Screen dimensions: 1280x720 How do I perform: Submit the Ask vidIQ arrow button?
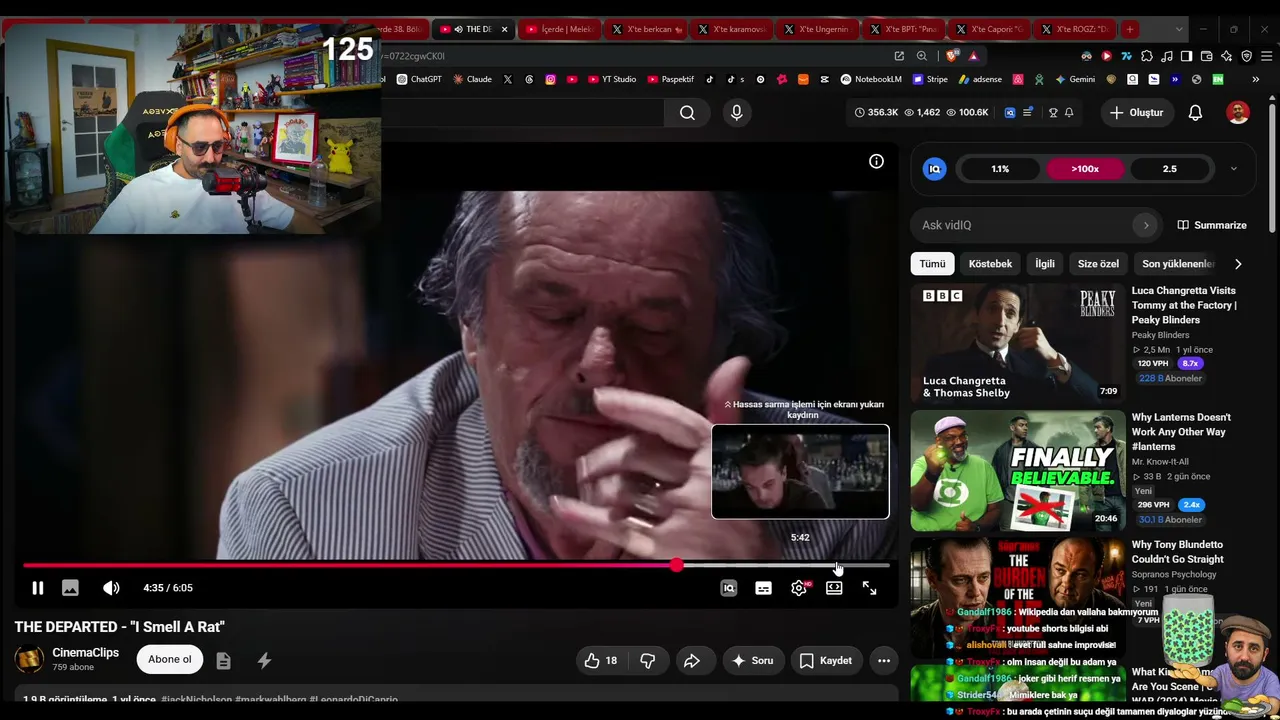[1146, 225]
